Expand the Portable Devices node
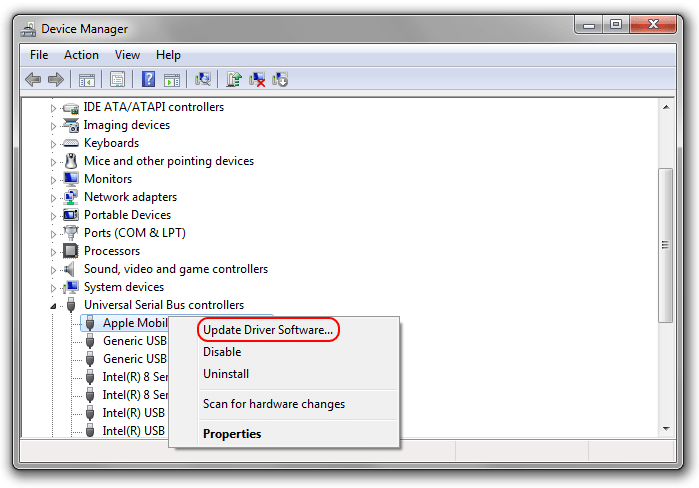This screenshot has width=699, height=488. 53,216
